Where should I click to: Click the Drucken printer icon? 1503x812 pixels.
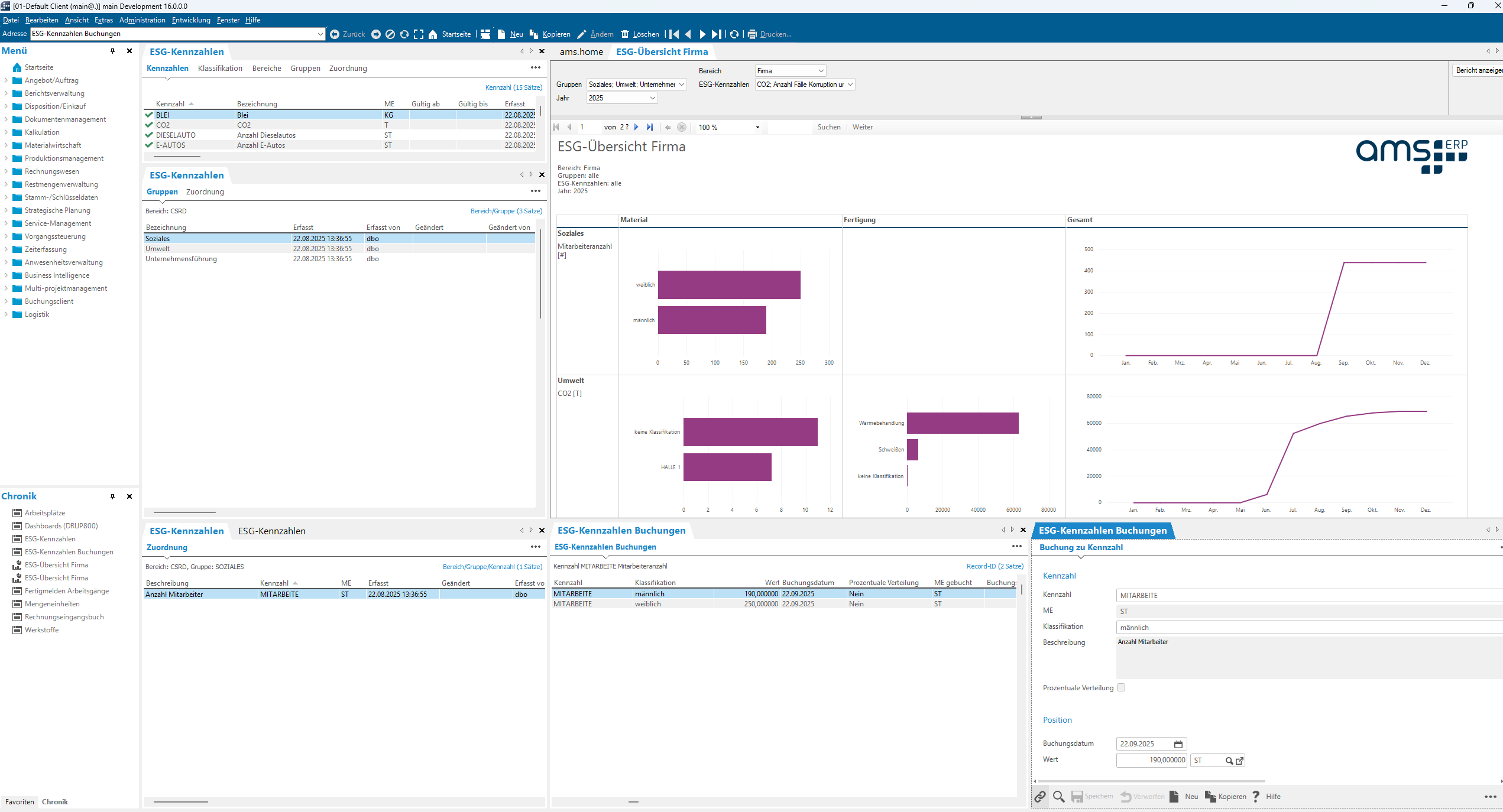(x=752, y=34)
